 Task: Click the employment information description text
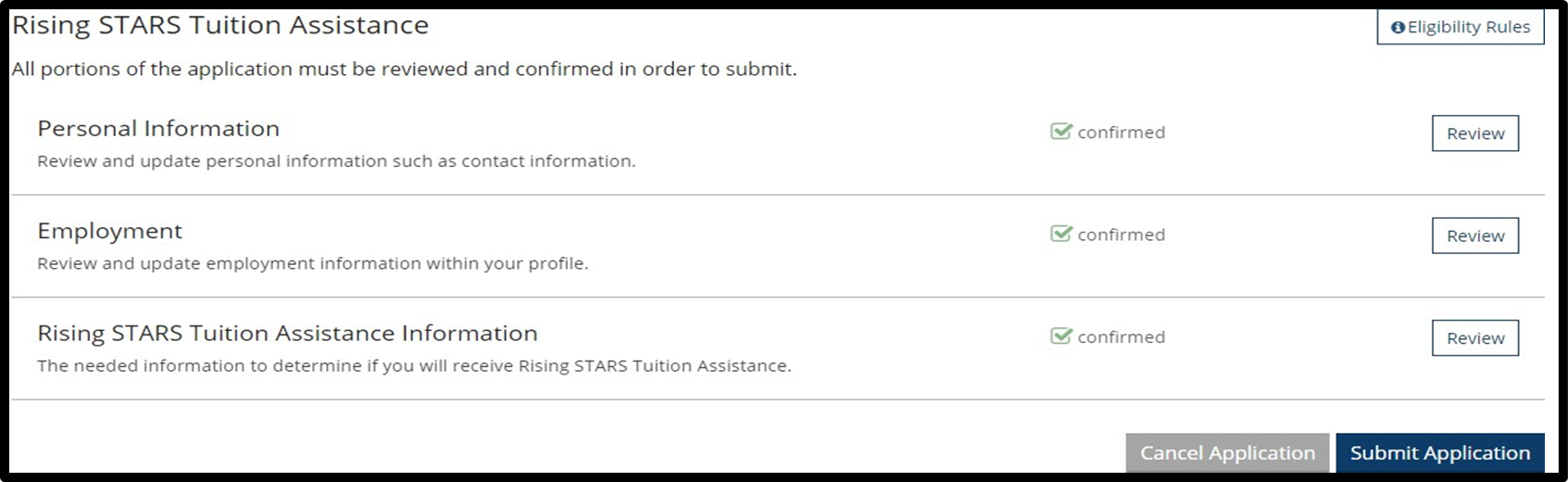point(313,263)
